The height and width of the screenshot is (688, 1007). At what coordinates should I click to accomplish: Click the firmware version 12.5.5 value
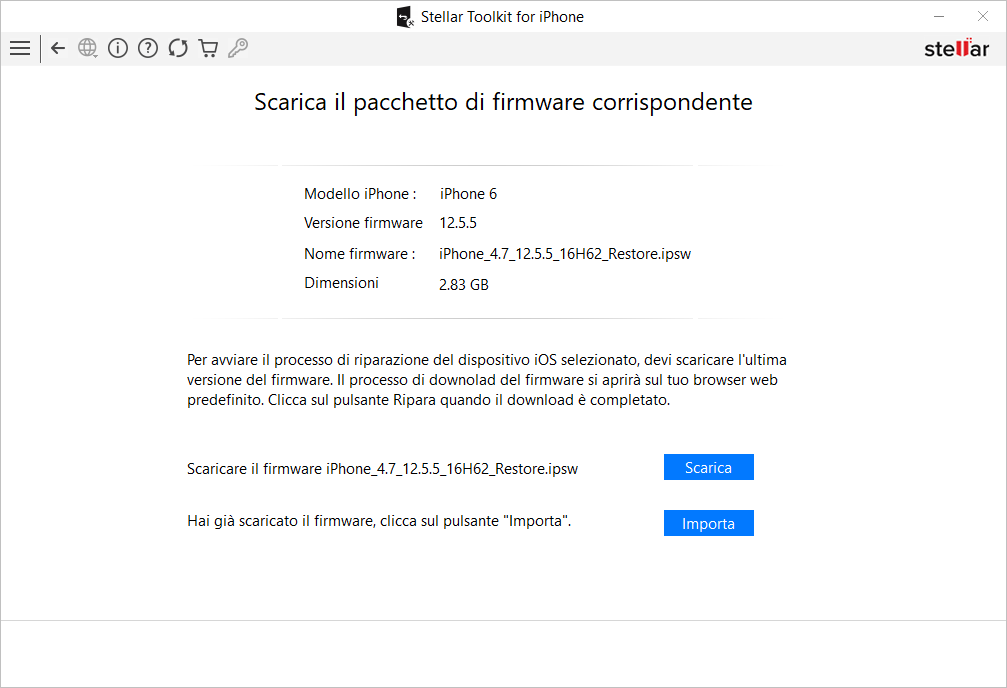458,223
